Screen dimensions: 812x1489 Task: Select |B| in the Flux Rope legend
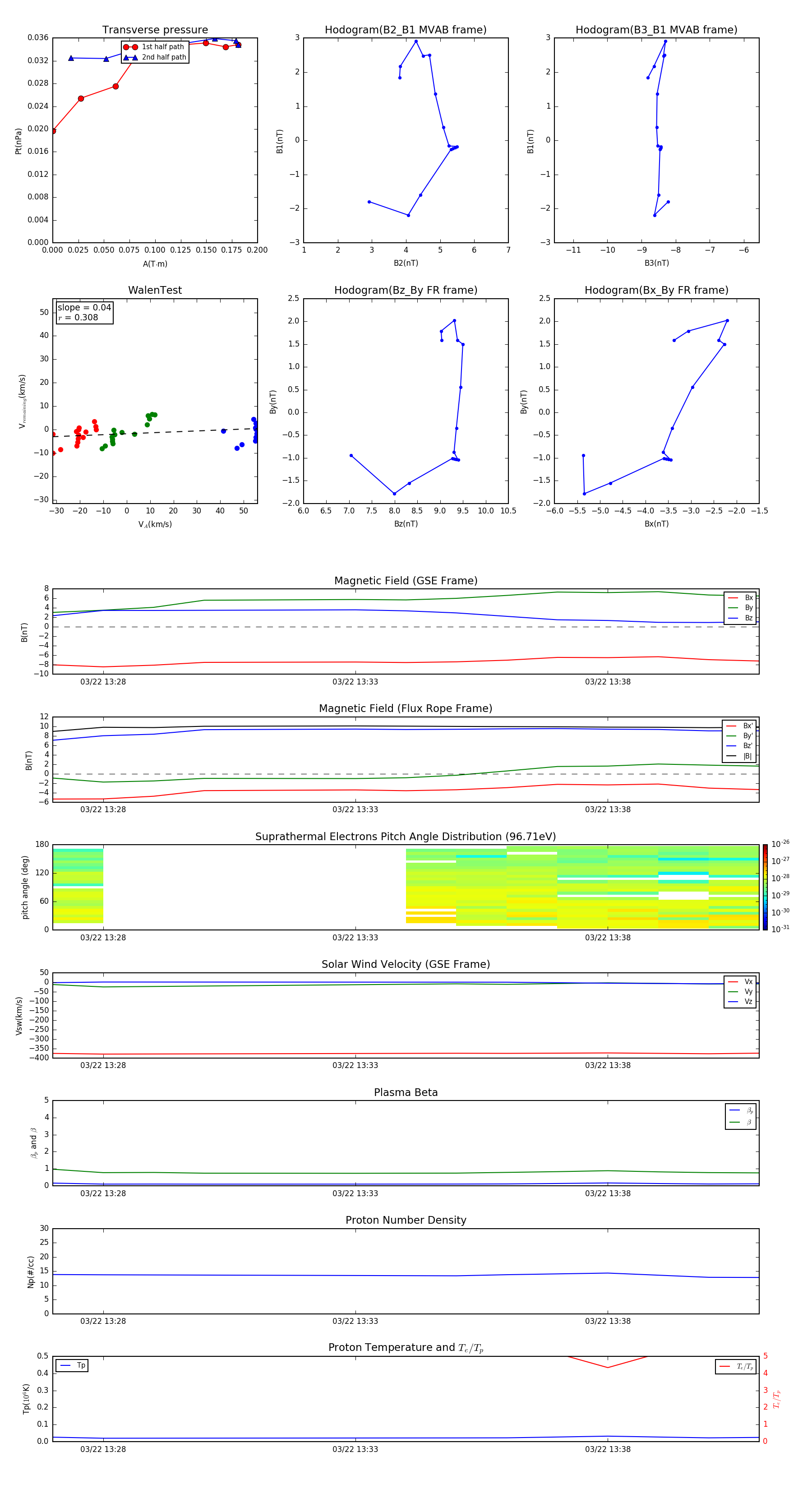(740, 756)
